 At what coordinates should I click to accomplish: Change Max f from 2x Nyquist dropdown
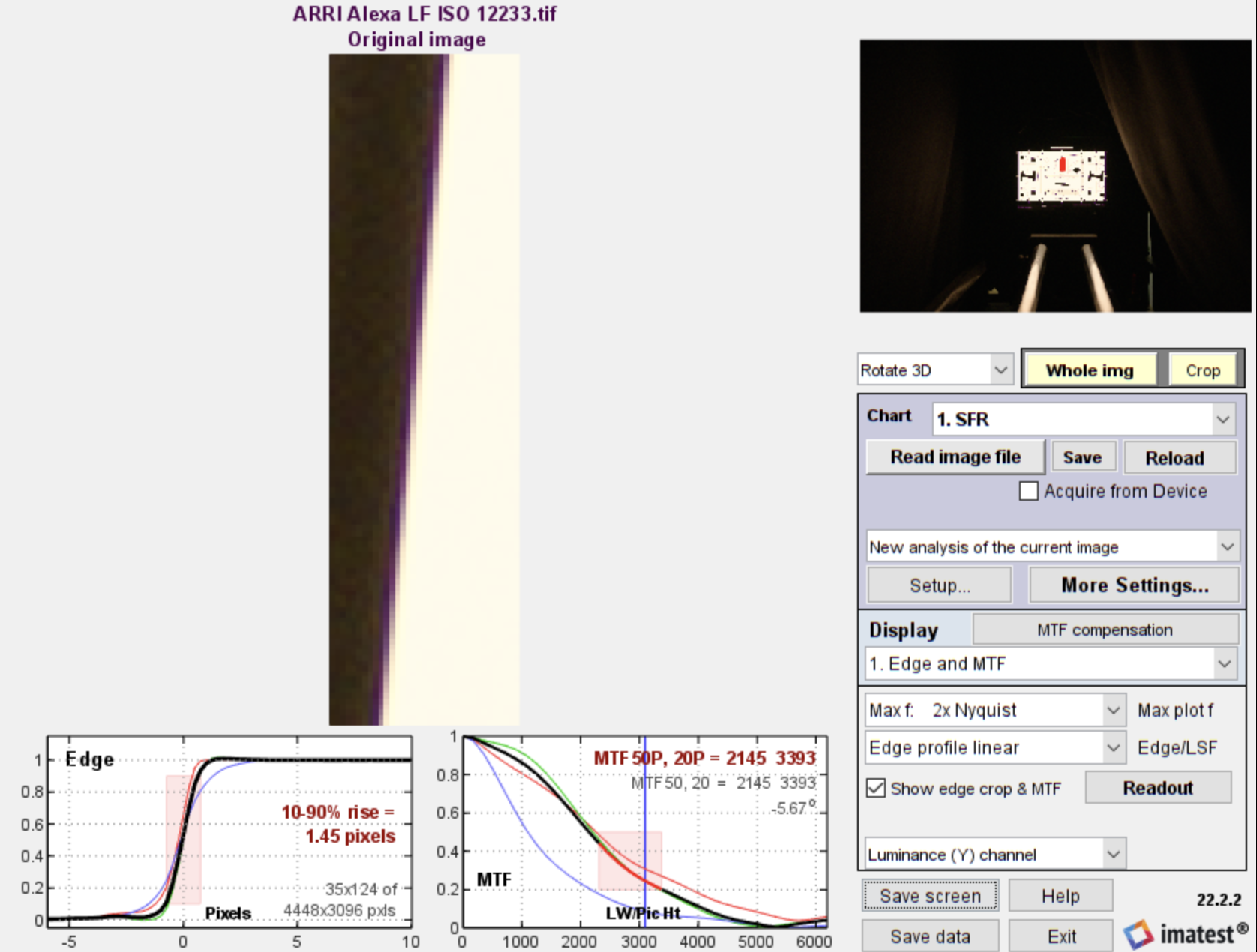[x=994, y=709]
